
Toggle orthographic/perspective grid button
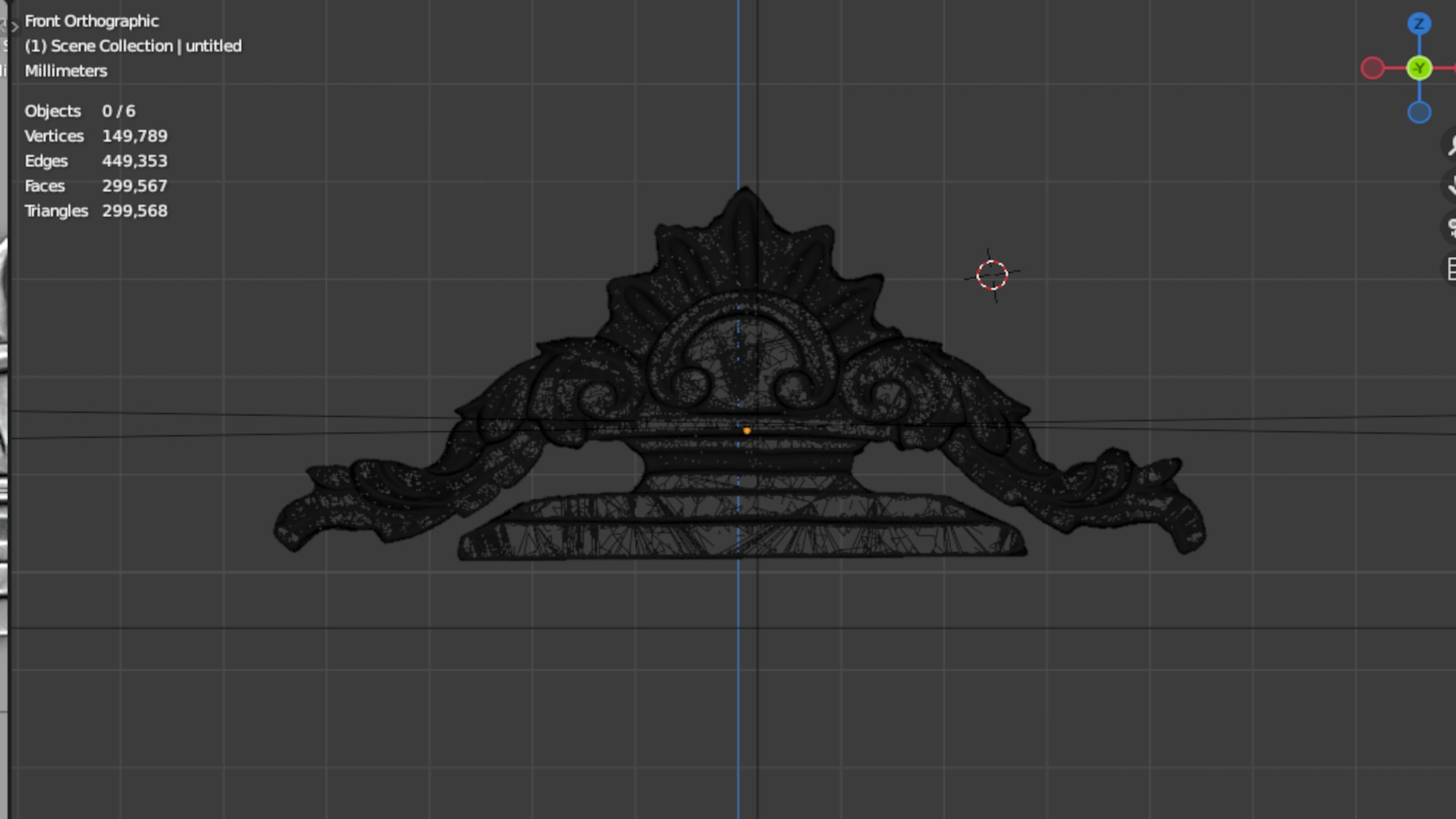click(x=1450, y=268)
